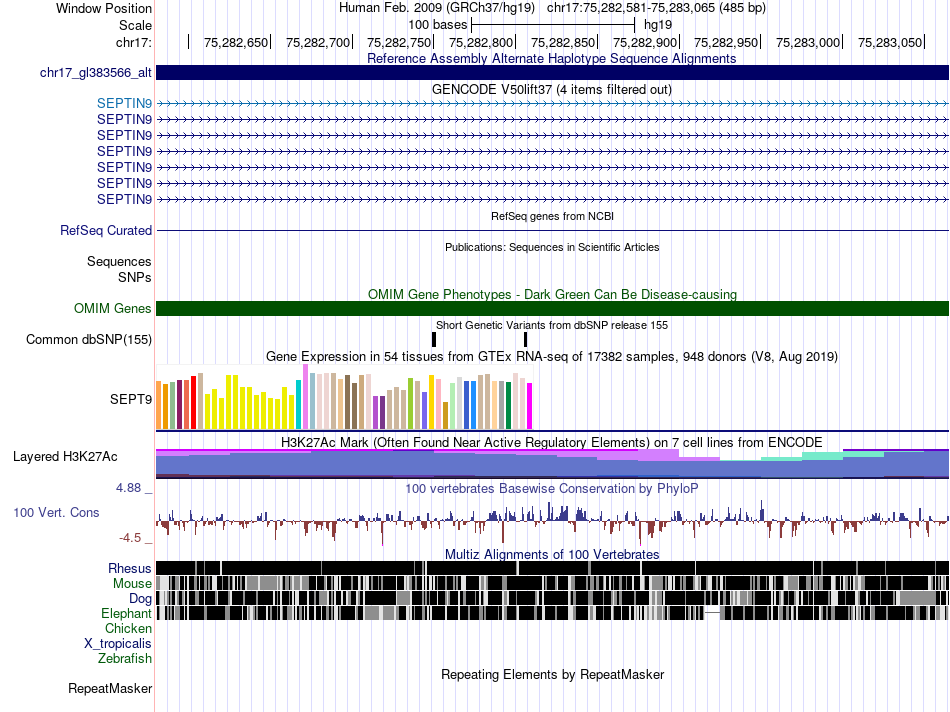Open the Gene Expression in 54 tissues title
The height and width of the screenshot is (712, 950).
(x=552, y=356)
